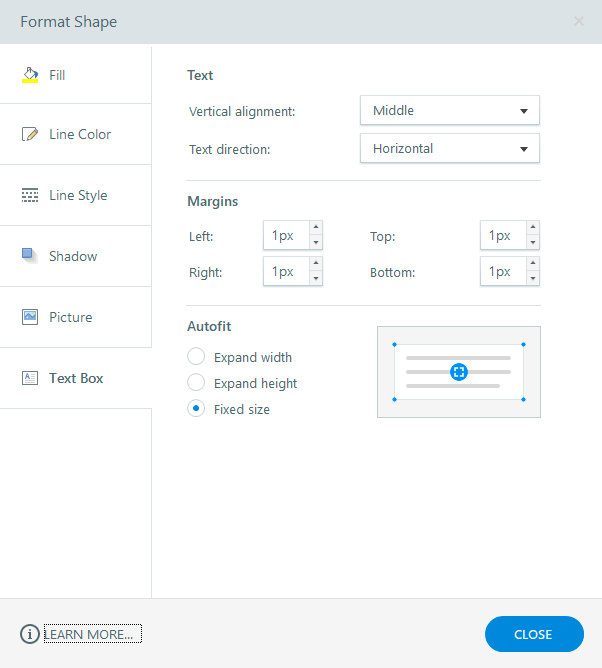Click the Top margin input field
Image resolution: width=602 pixels, height=668 pixels.
coord(502,236)
